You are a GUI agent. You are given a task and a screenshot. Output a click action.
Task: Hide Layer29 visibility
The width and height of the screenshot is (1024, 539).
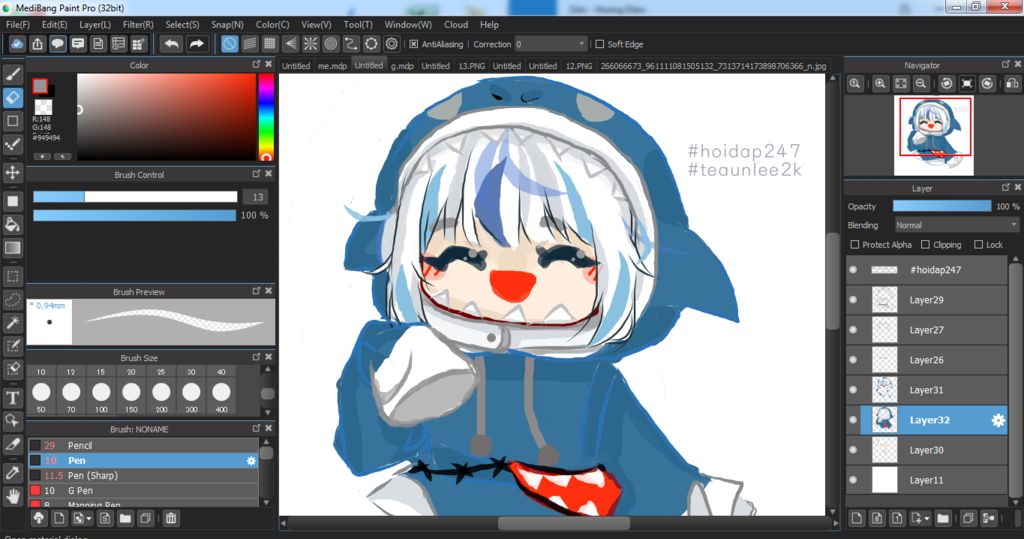click(853, 300)
